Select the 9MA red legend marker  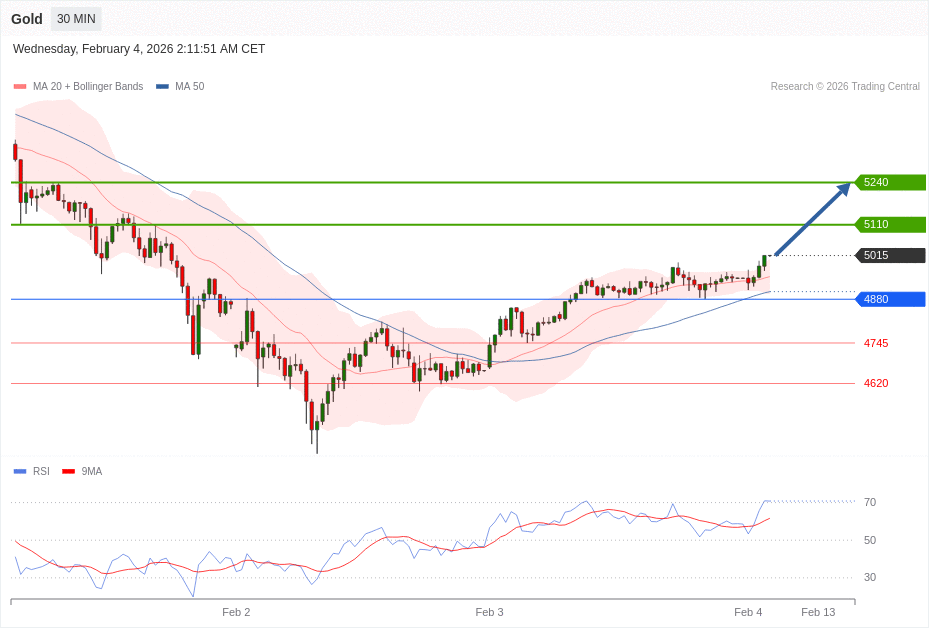click(x=66, y=471)
